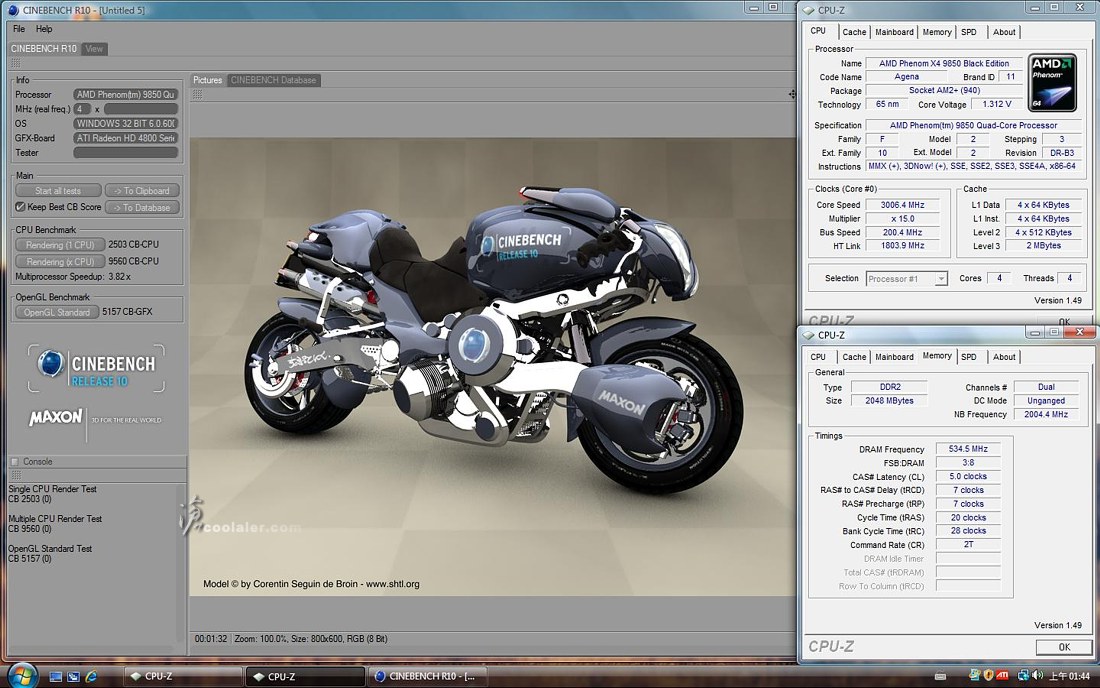Open About tab in lower CPU-Z window

(1004, 357)
